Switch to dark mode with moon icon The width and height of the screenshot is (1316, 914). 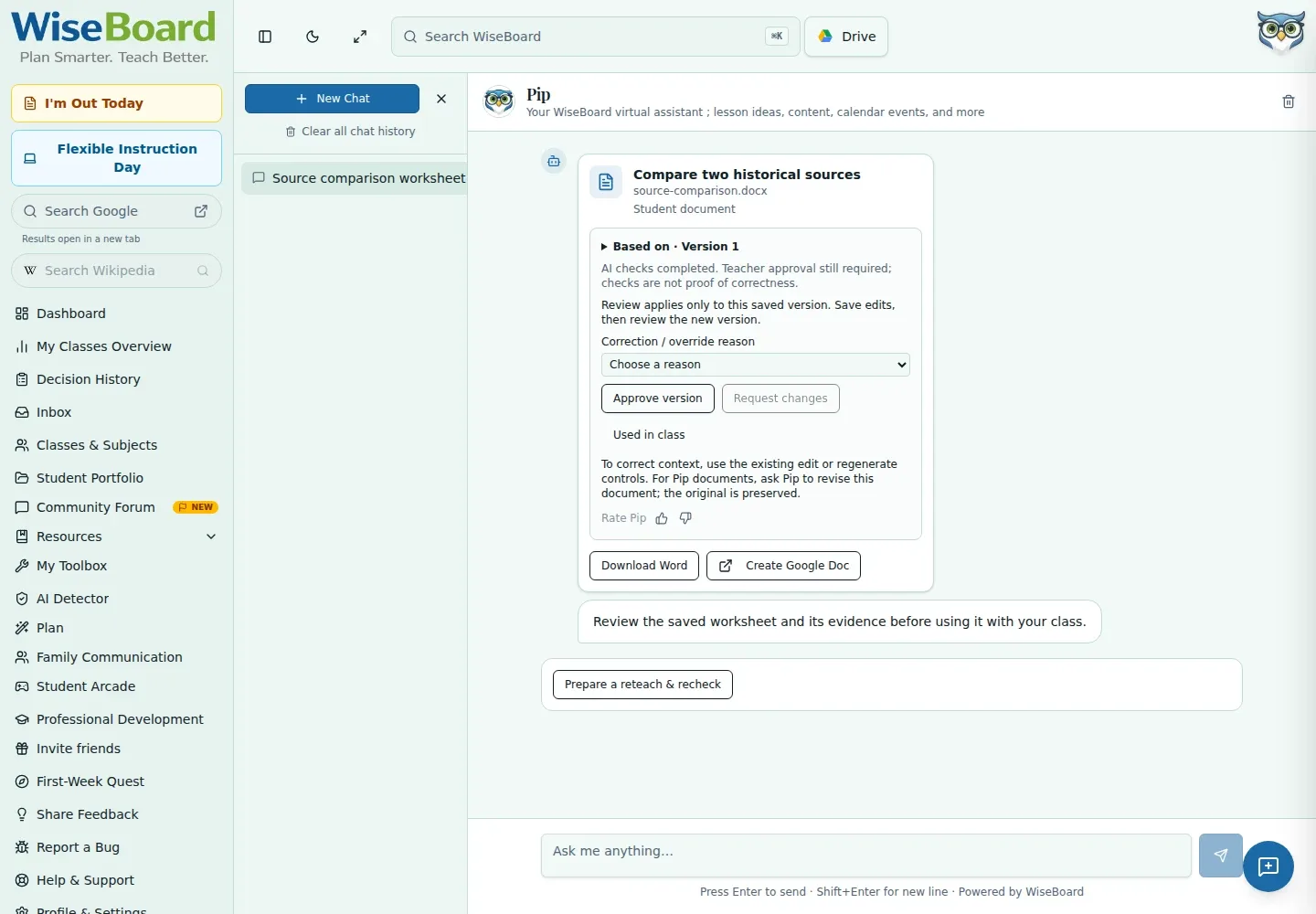[x=313, y=37]
